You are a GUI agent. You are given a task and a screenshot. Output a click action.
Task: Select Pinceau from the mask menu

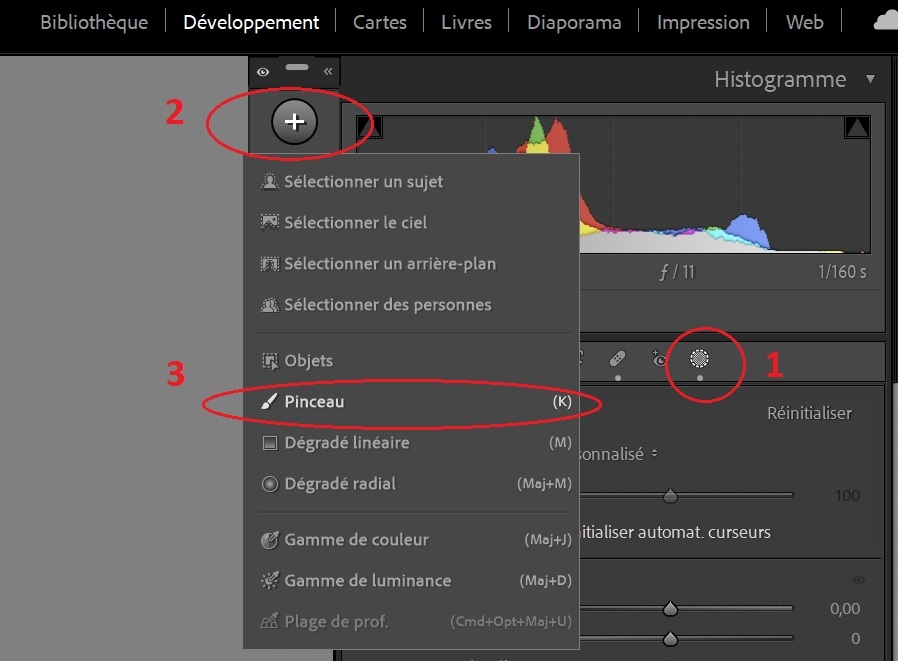pos(411,402)
